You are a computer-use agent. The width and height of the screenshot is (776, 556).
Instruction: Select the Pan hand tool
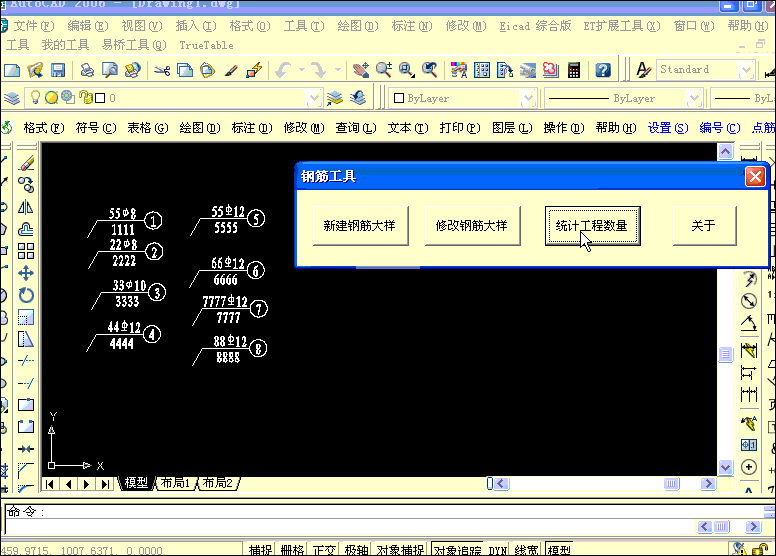coord(361,70)
